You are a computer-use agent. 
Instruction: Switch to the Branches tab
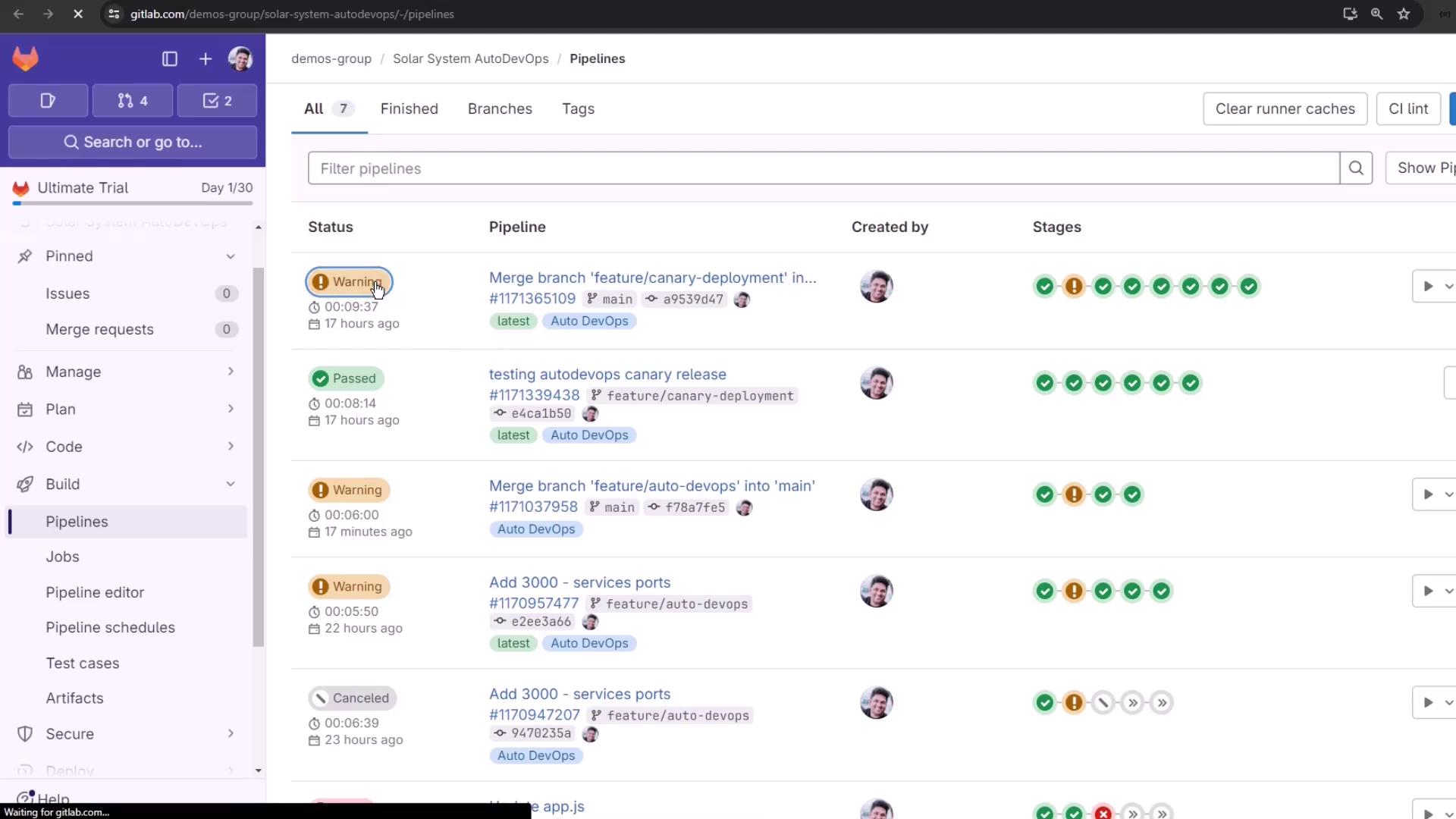500,108
